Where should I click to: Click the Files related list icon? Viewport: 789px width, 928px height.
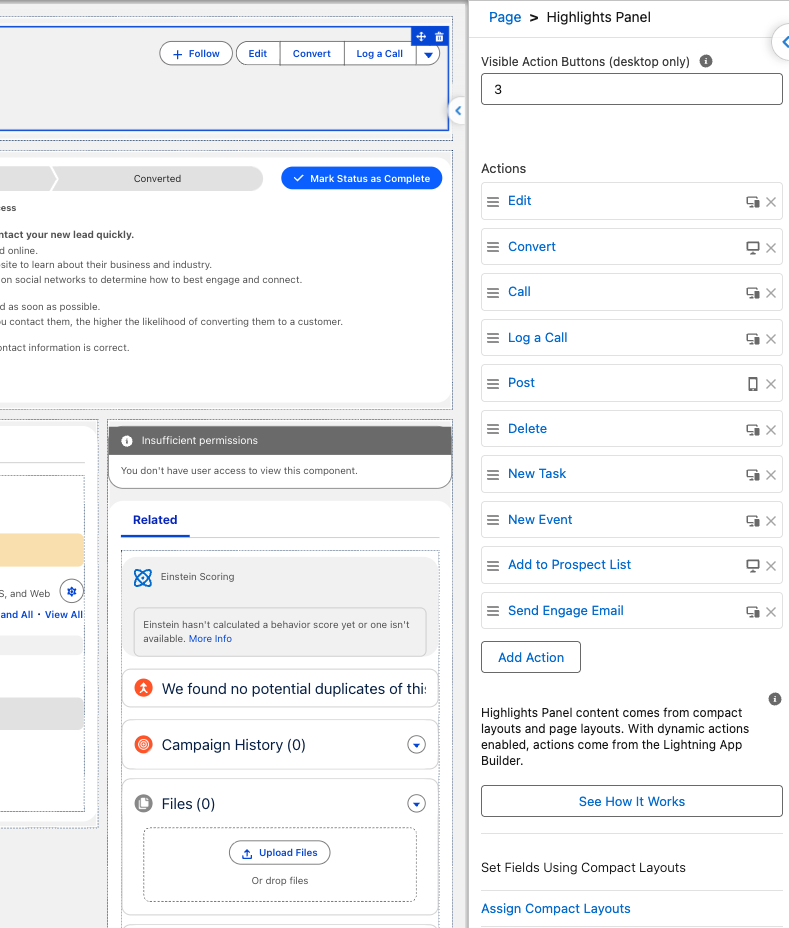point(143,803)
